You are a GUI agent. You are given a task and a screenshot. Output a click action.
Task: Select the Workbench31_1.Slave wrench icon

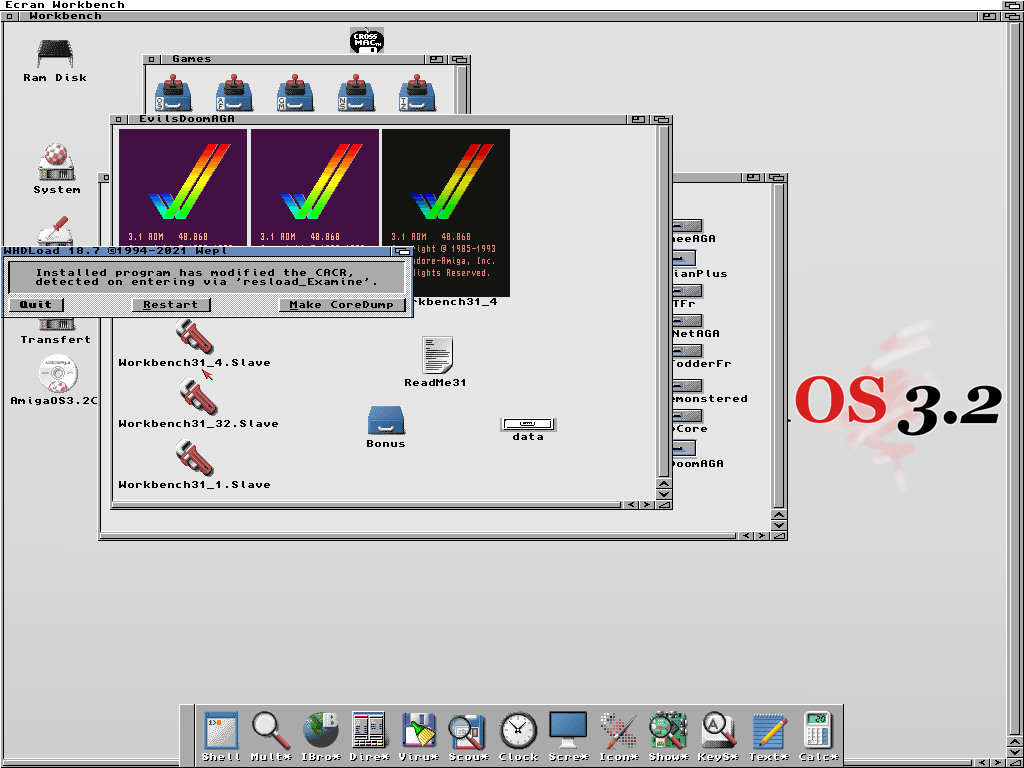click(195, 458)
